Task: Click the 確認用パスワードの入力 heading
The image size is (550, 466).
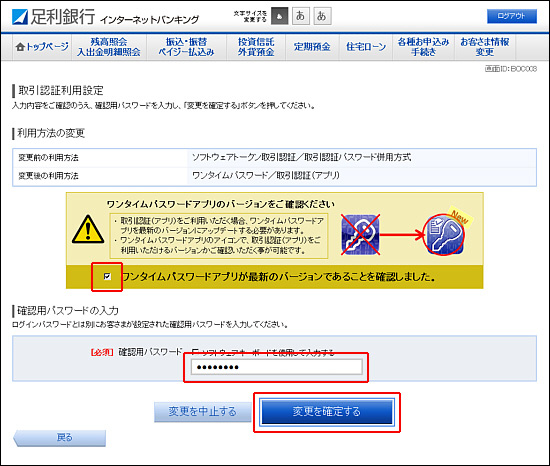Action: (68, 311)
